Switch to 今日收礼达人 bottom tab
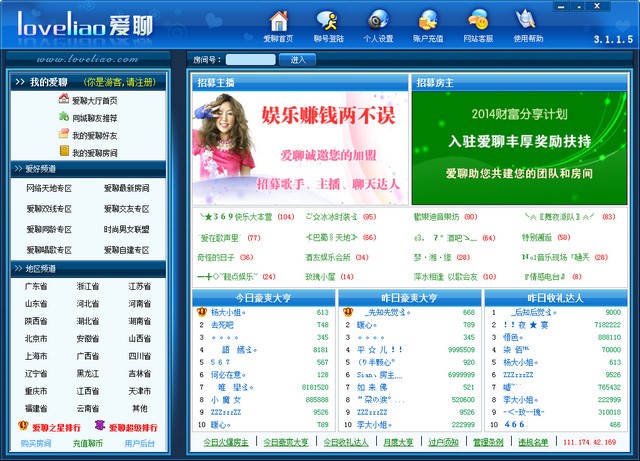The width and height of the screenshot is (640, 461). [346, 442]
